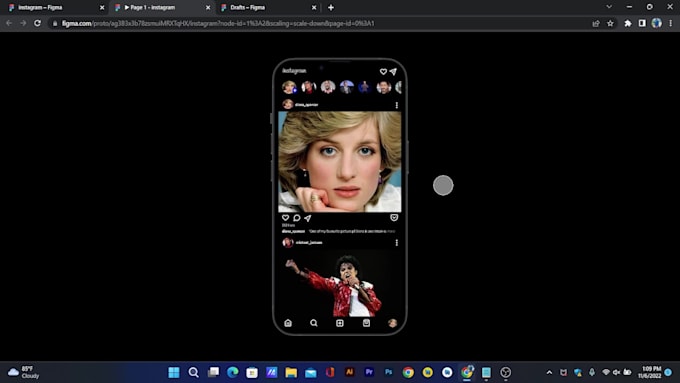The image size is (680, 383).
Task: Bookmark this page with the star icon
Action: (610, 23)
